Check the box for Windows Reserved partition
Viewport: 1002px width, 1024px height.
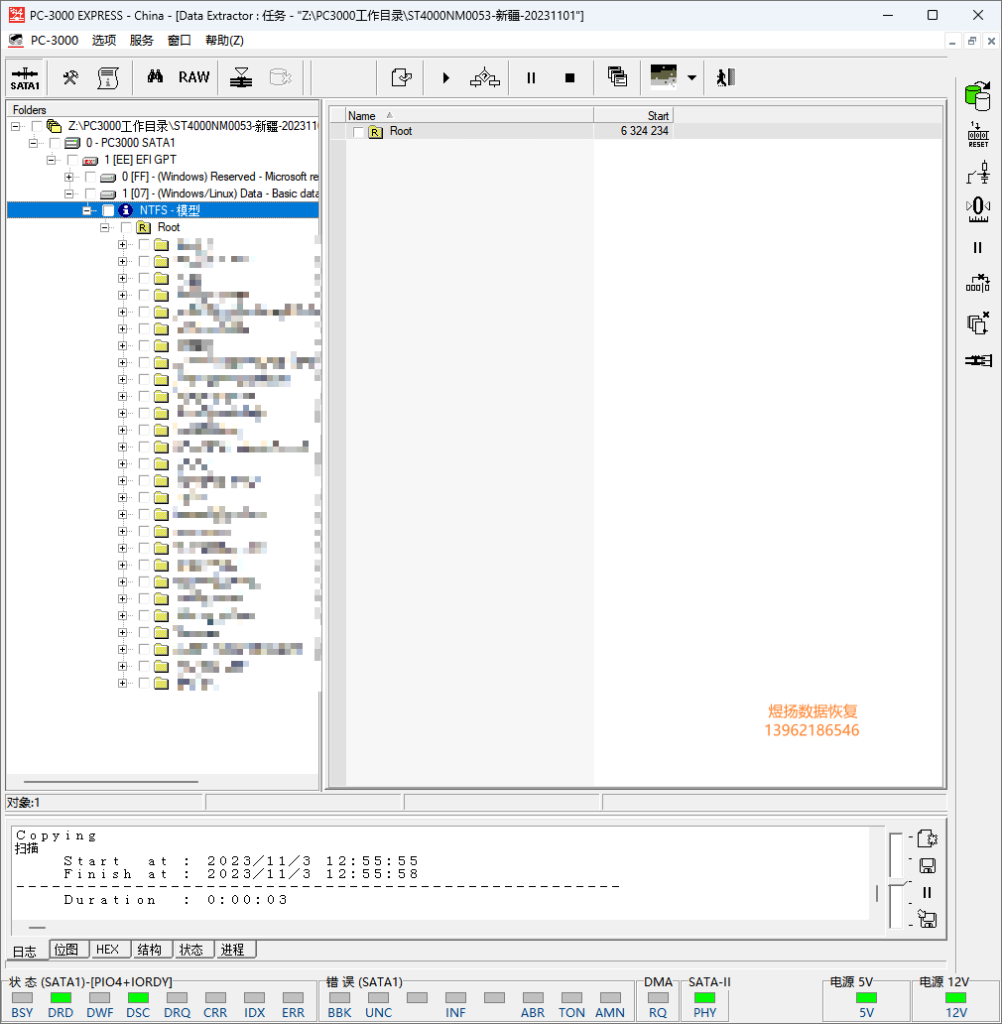pos(90,177)
